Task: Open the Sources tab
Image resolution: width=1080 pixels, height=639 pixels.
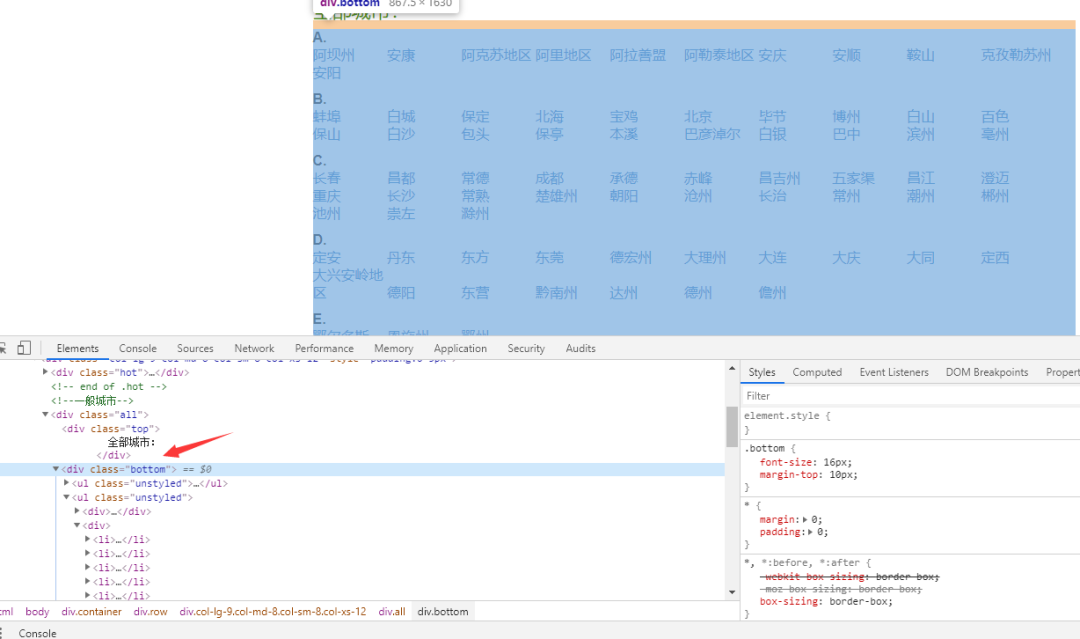Action: click(x=195, y=348)
